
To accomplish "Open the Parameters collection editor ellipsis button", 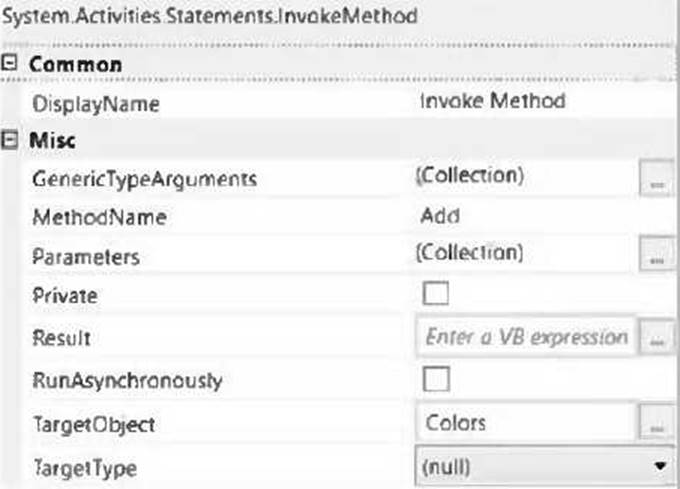I will click(655, 256).
